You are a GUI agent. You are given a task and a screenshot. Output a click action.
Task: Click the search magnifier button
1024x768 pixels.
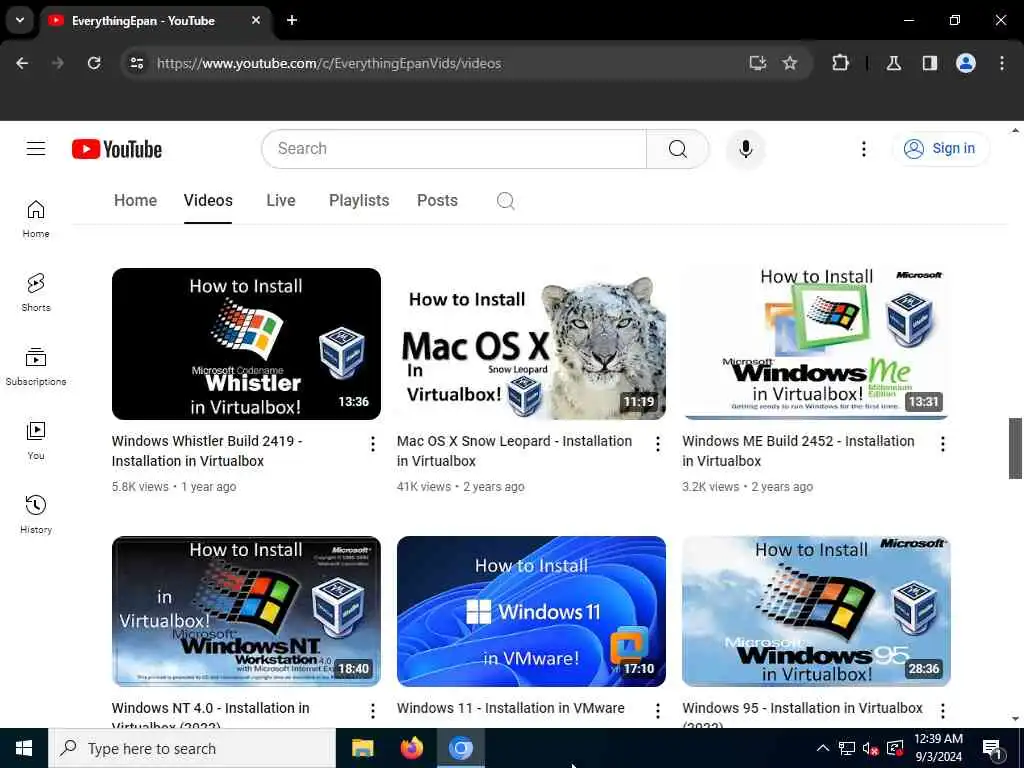click(x=677, y=149)
